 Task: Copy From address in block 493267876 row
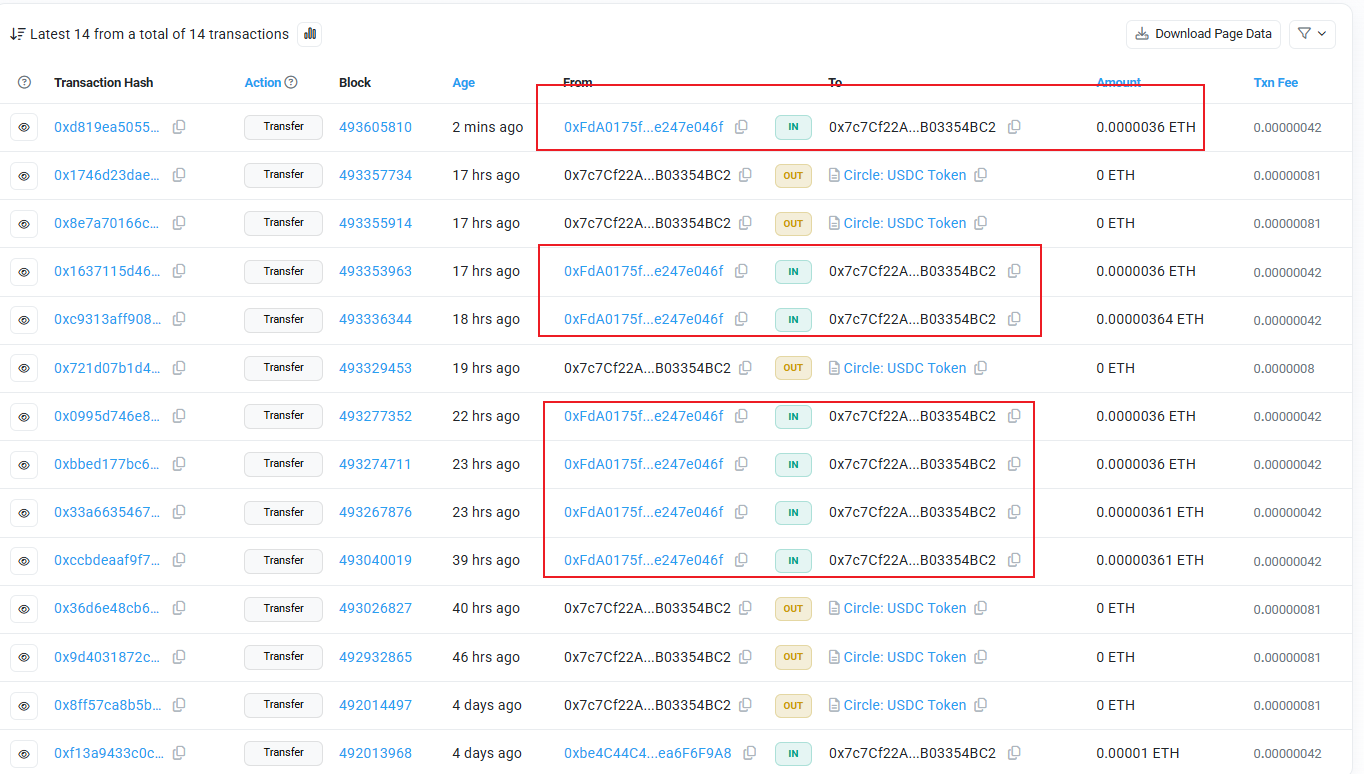point(741,512)
